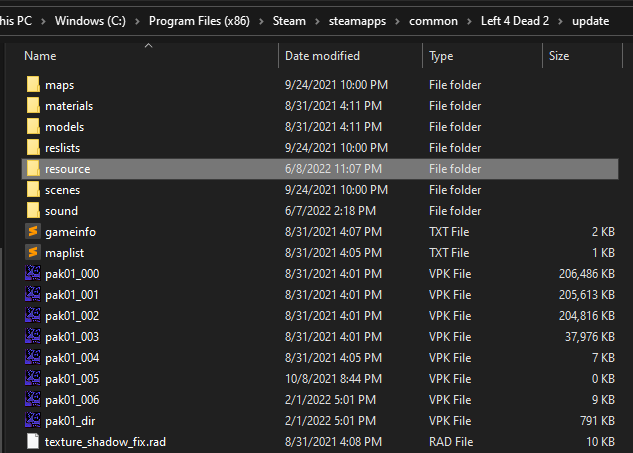Expand the chevron after Steam in breadcrumb
The height and width of the screenshot is (453, 633).
click(318, 20)
